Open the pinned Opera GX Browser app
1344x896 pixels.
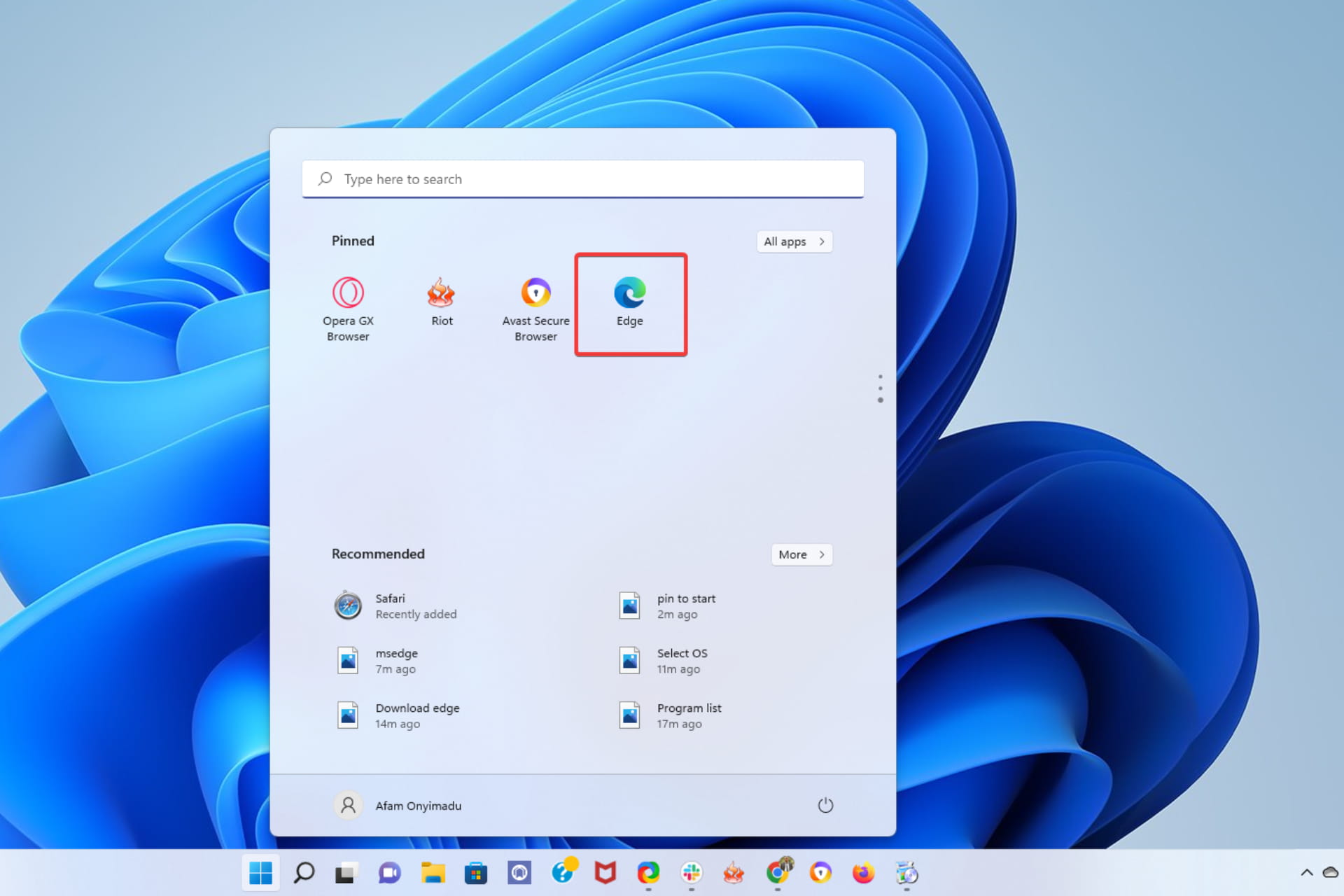pos(348,308)
